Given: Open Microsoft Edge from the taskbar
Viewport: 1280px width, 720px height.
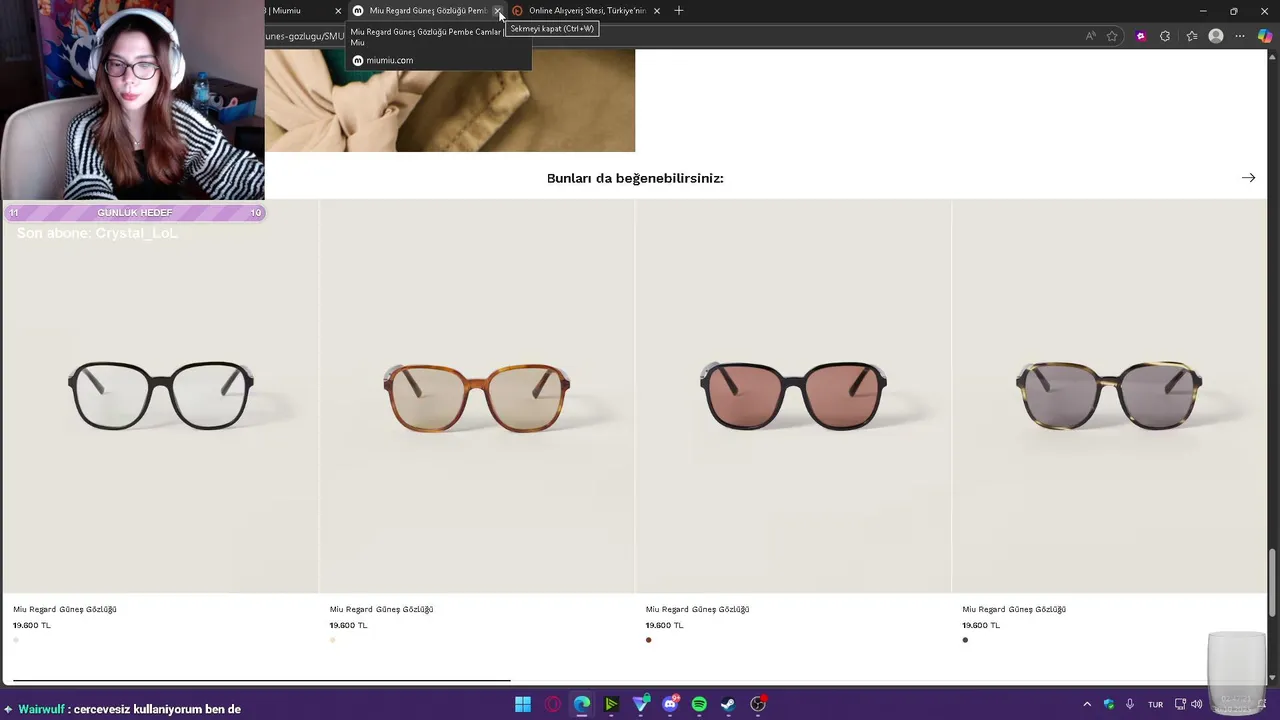Looking at the screenshot, I should [x=582, y=705].
